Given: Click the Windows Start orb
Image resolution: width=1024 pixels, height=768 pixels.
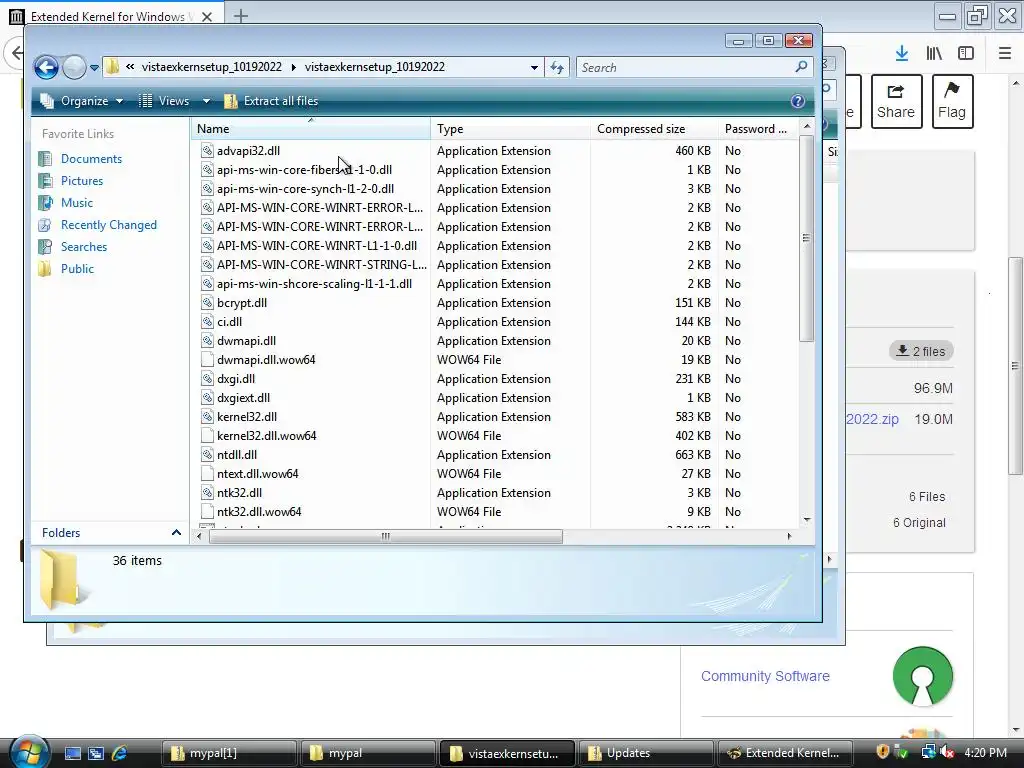Looking at the screenshot, I should coord(29,752).
